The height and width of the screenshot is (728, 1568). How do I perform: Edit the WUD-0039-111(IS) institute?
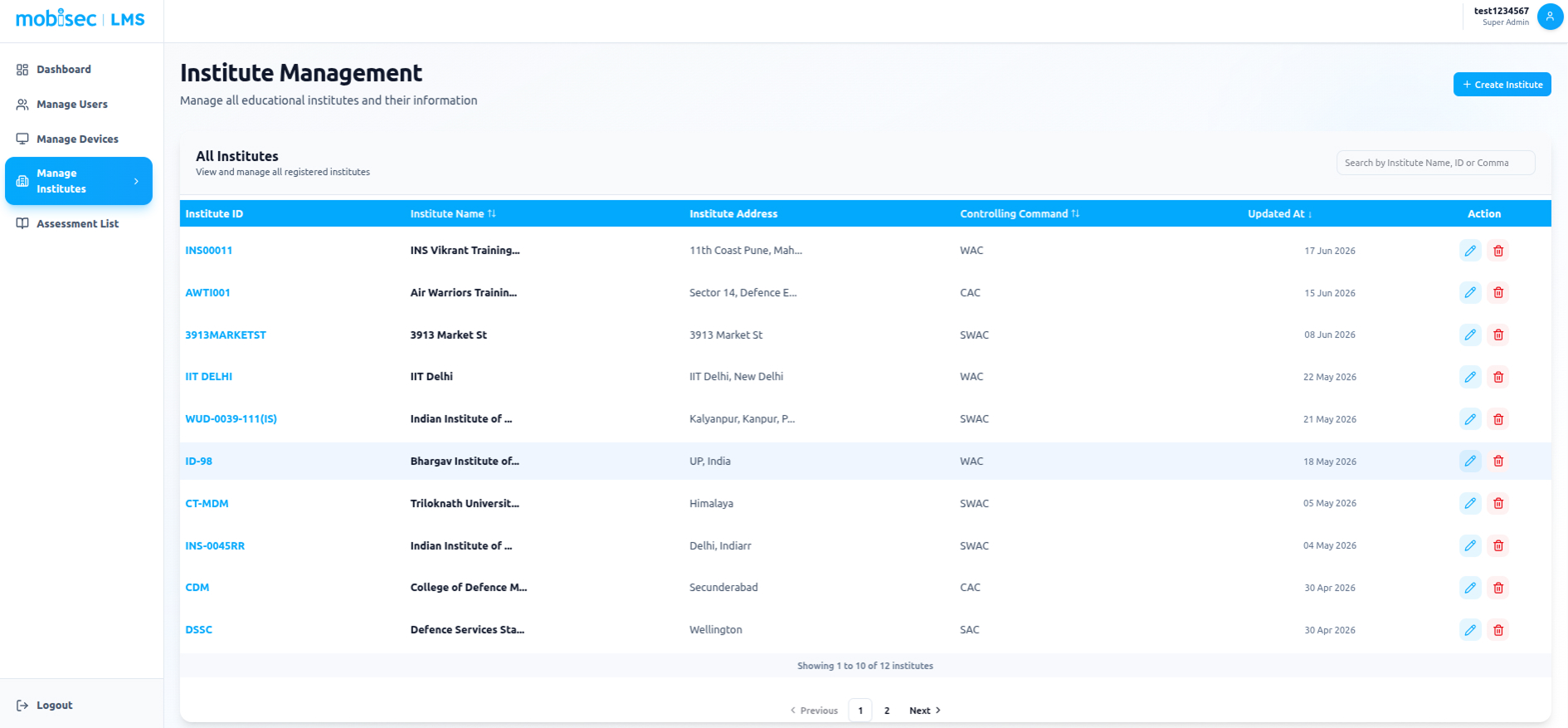(x=1470, y=419)
